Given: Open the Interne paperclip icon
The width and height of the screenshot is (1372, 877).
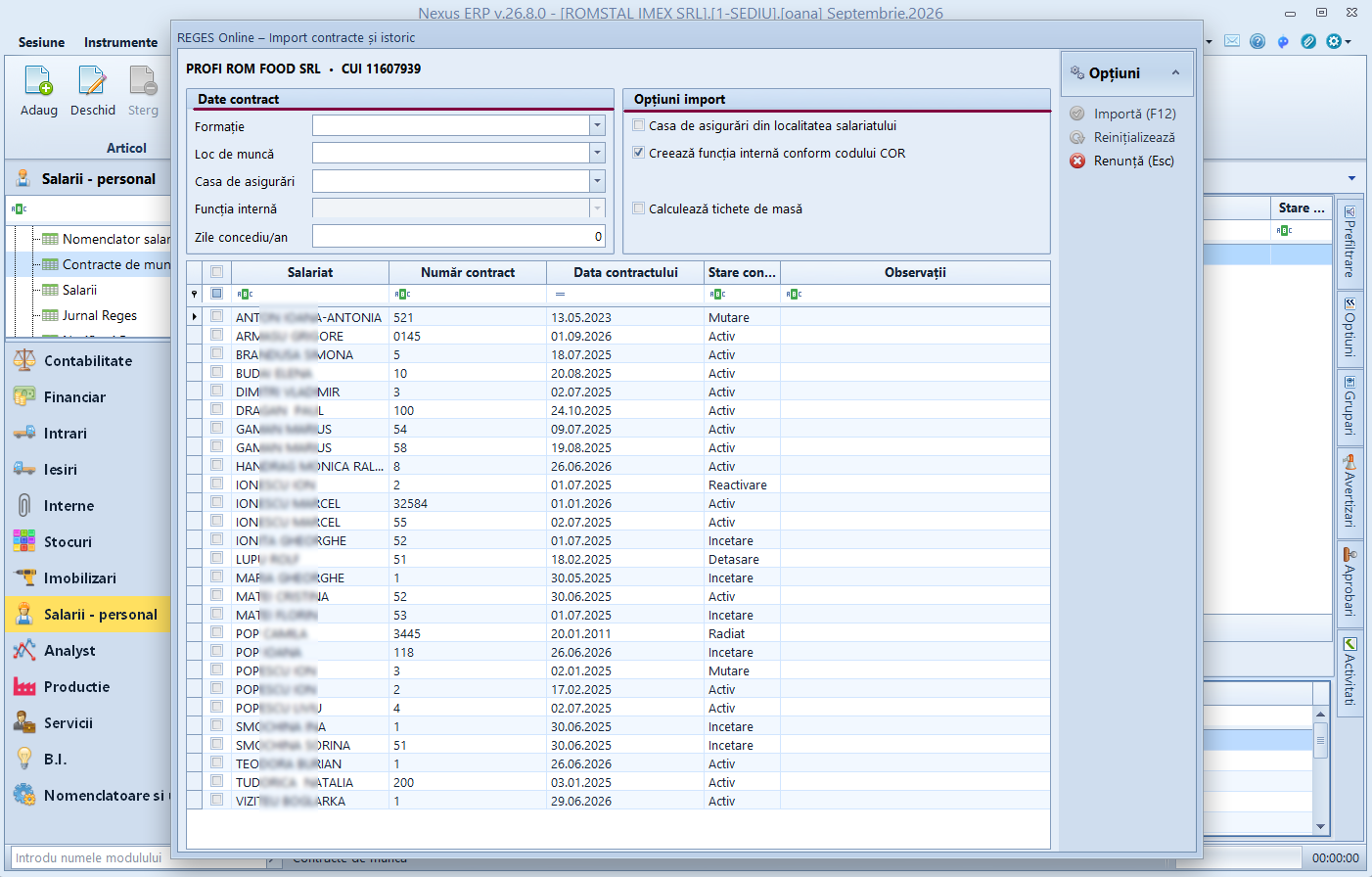Looking at the screenshot, I should 24,505.
